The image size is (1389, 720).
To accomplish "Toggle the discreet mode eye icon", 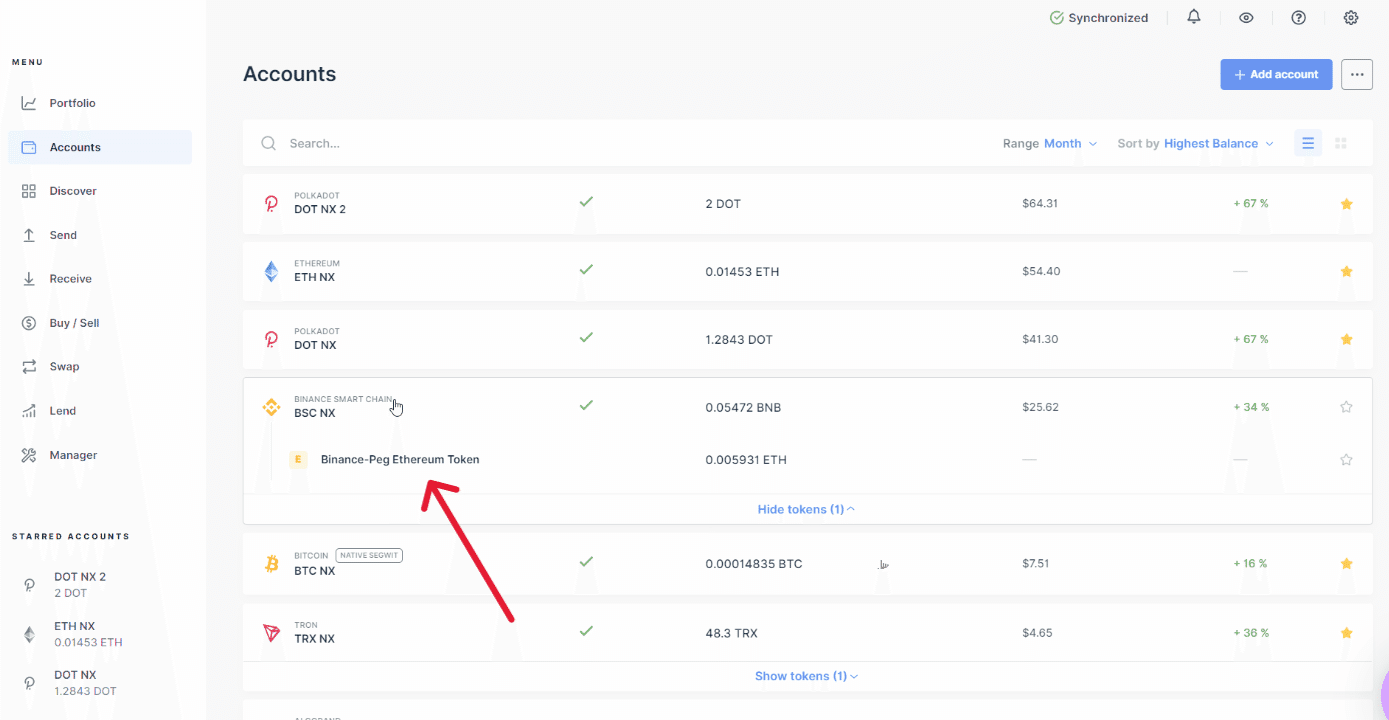I will (1246, 17).
